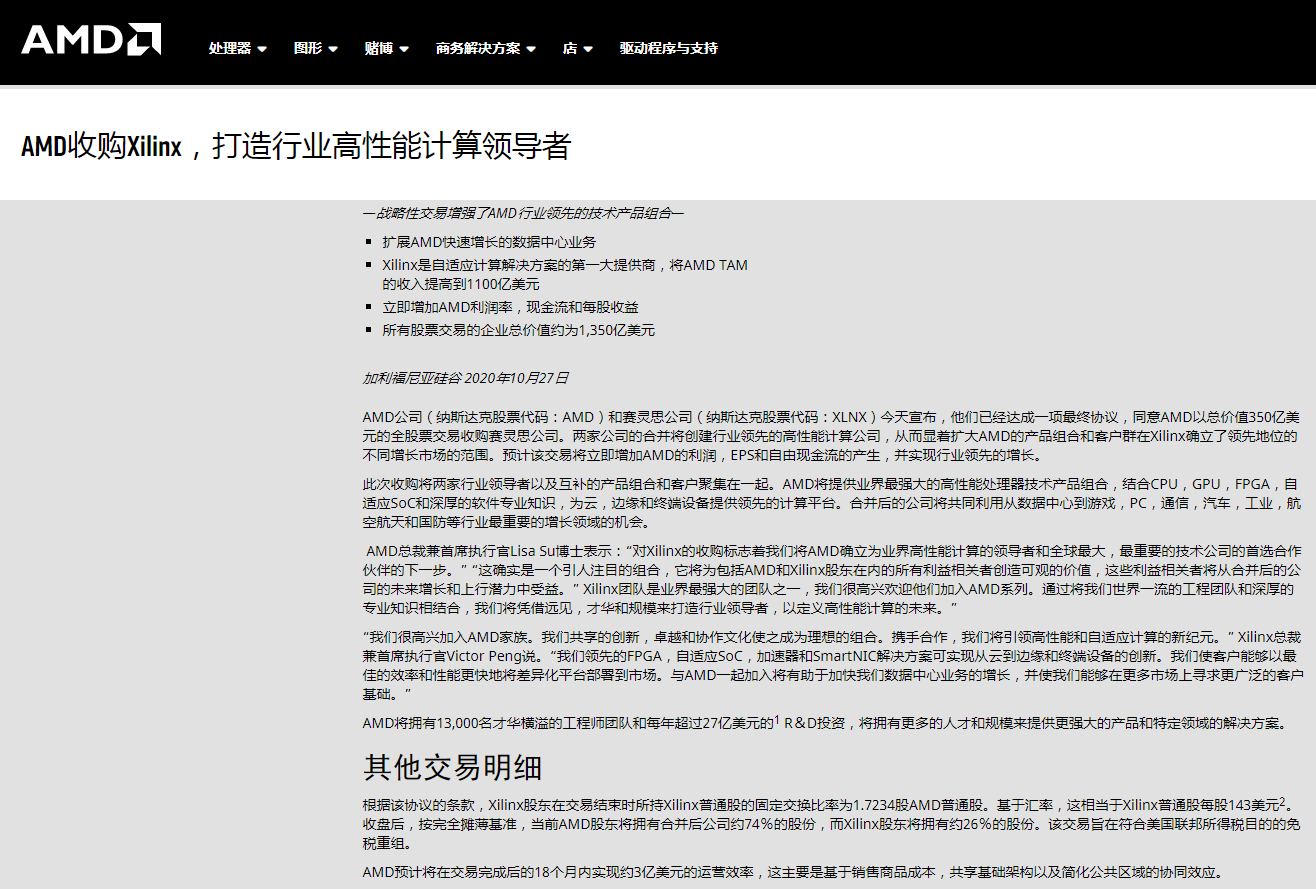Expand the dropdown arrow beside 图形
This screenshot has height=889, width=1316.
(333, 49)
